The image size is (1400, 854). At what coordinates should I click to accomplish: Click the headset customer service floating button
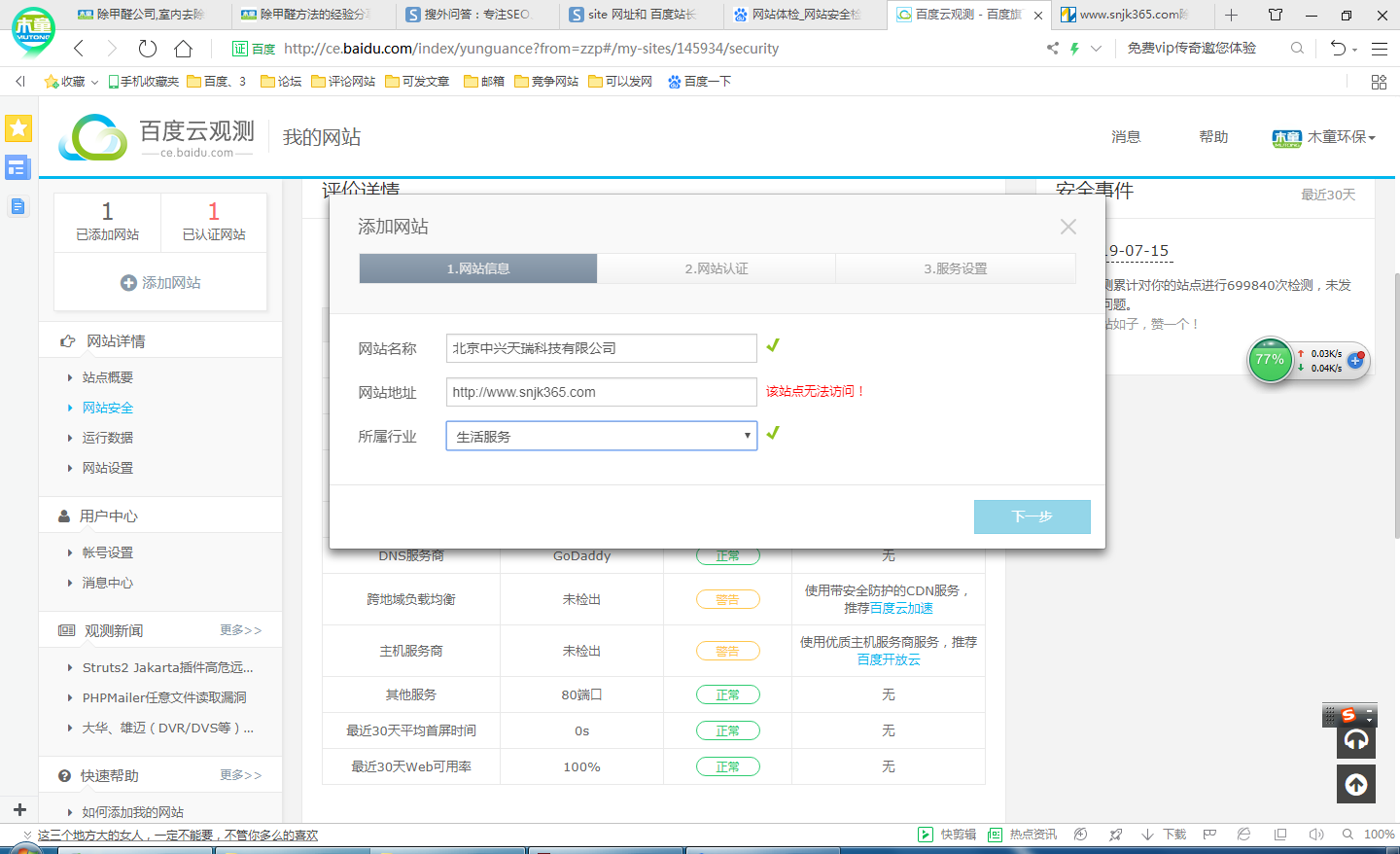pyautogui.click(x=1356, y=740)
